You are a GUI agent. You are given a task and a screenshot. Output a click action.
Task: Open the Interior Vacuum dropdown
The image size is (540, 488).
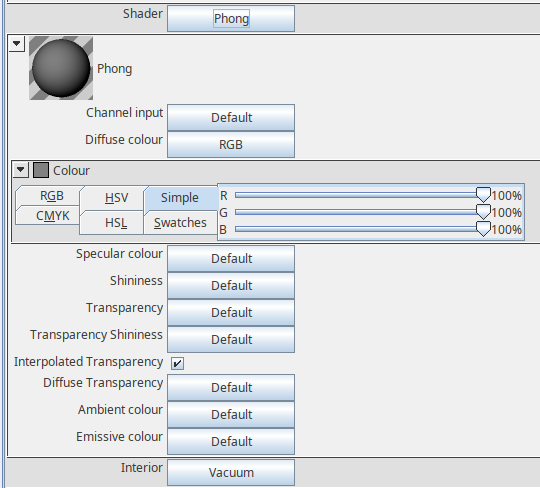[231, 473]
